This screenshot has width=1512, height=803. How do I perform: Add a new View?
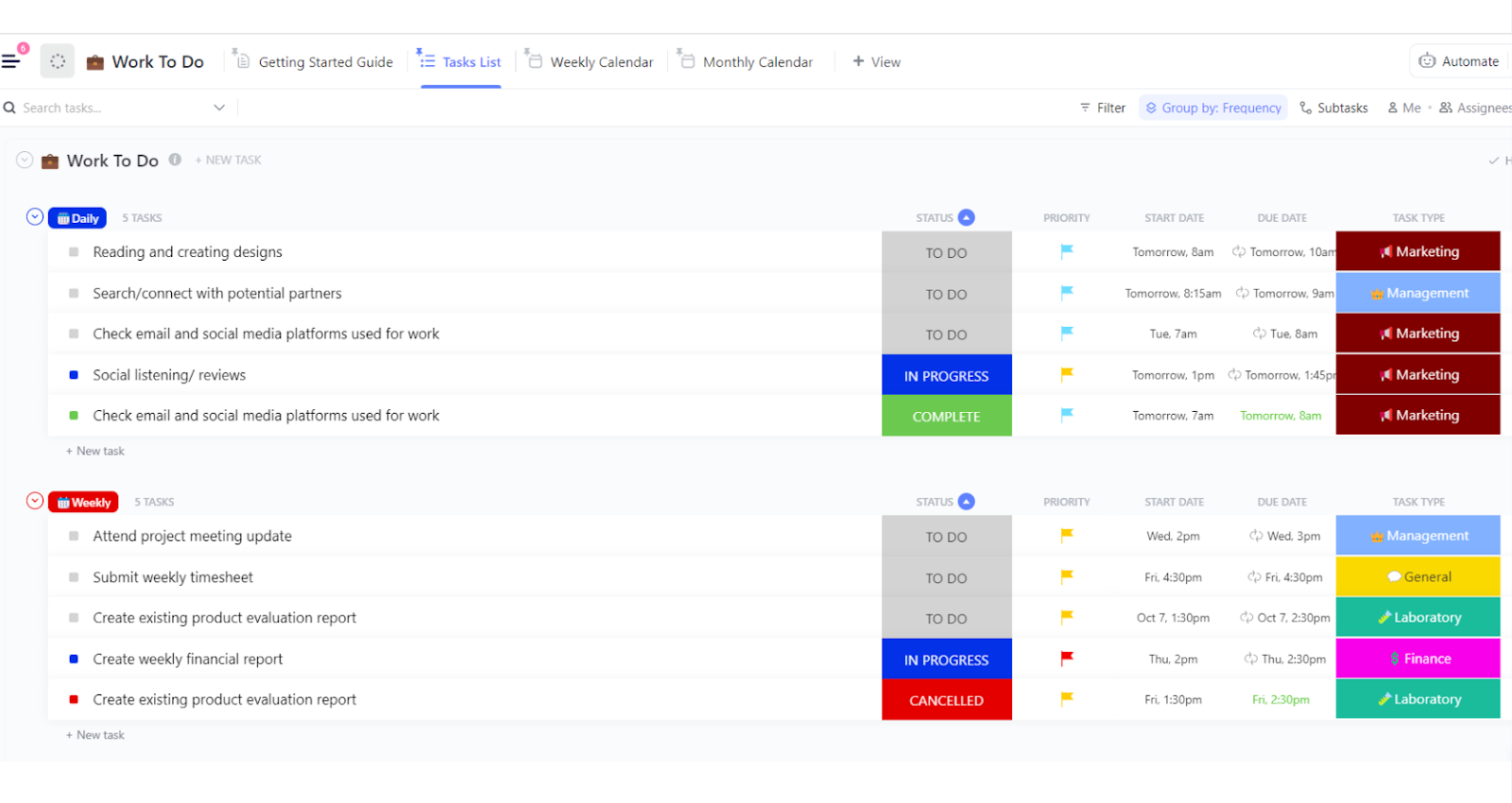click(877, 61)
